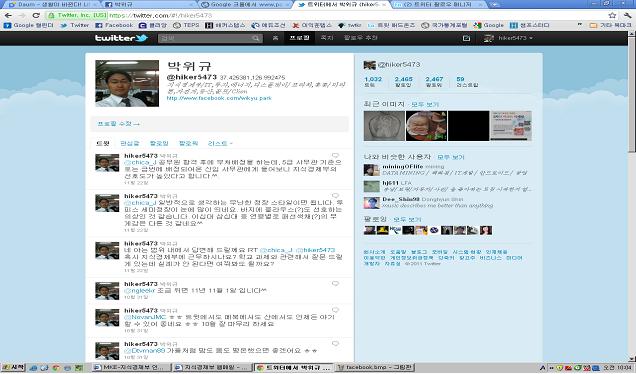Click the browser Reload icon
The height and width of the screenshot is (374, 636).
tap(36, 15)
